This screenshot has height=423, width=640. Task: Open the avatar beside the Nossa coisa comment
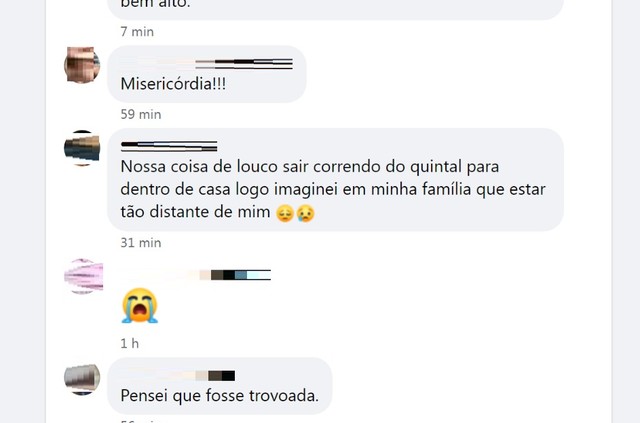(x=82, y=148)
